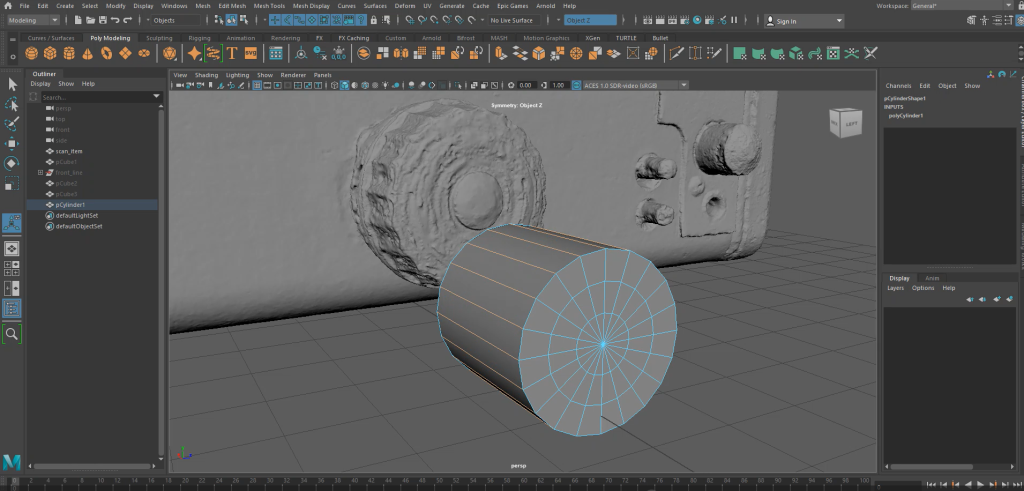The width and height of the screenshot is (1024, 491).
Task: Open the symmetry dropdown arrow before Object Z
Action: point(557,20)
